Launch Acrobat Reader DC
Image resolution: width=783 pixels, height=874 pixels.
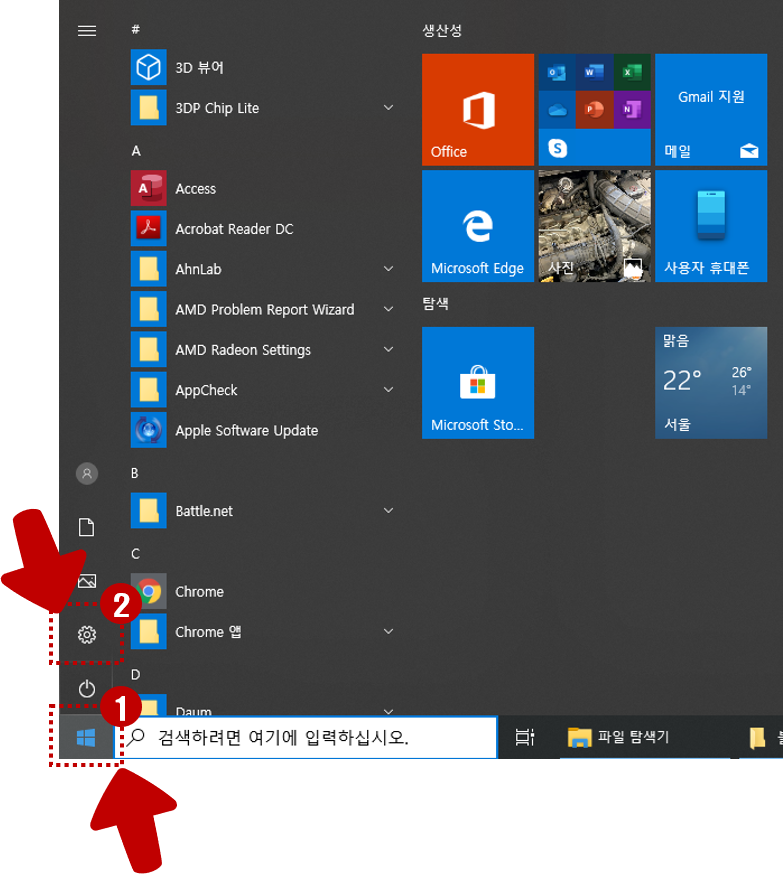click(x=262, y=229)
